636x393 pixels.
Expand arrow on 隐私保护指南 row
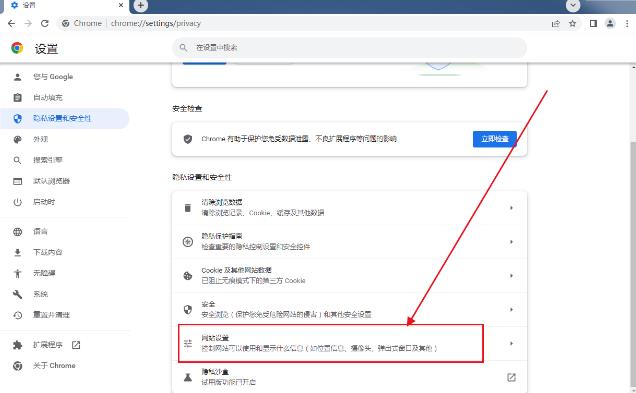tap(511, 242)
